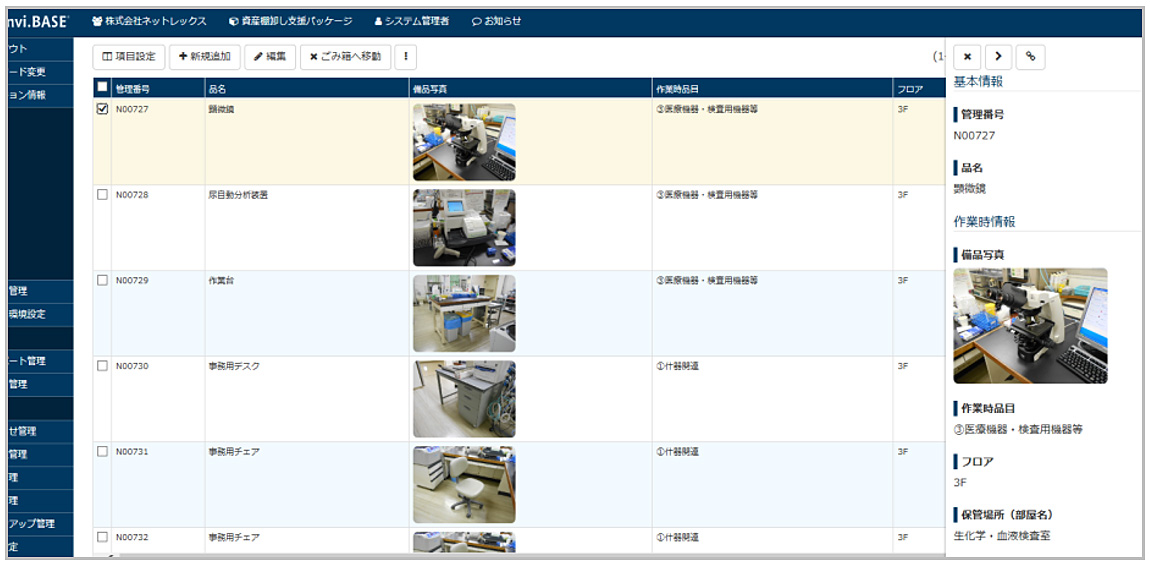Click 生化学・血液検査室 room name value
The width and height of the screenshot is (1150, 566).
click(1002, 536)
